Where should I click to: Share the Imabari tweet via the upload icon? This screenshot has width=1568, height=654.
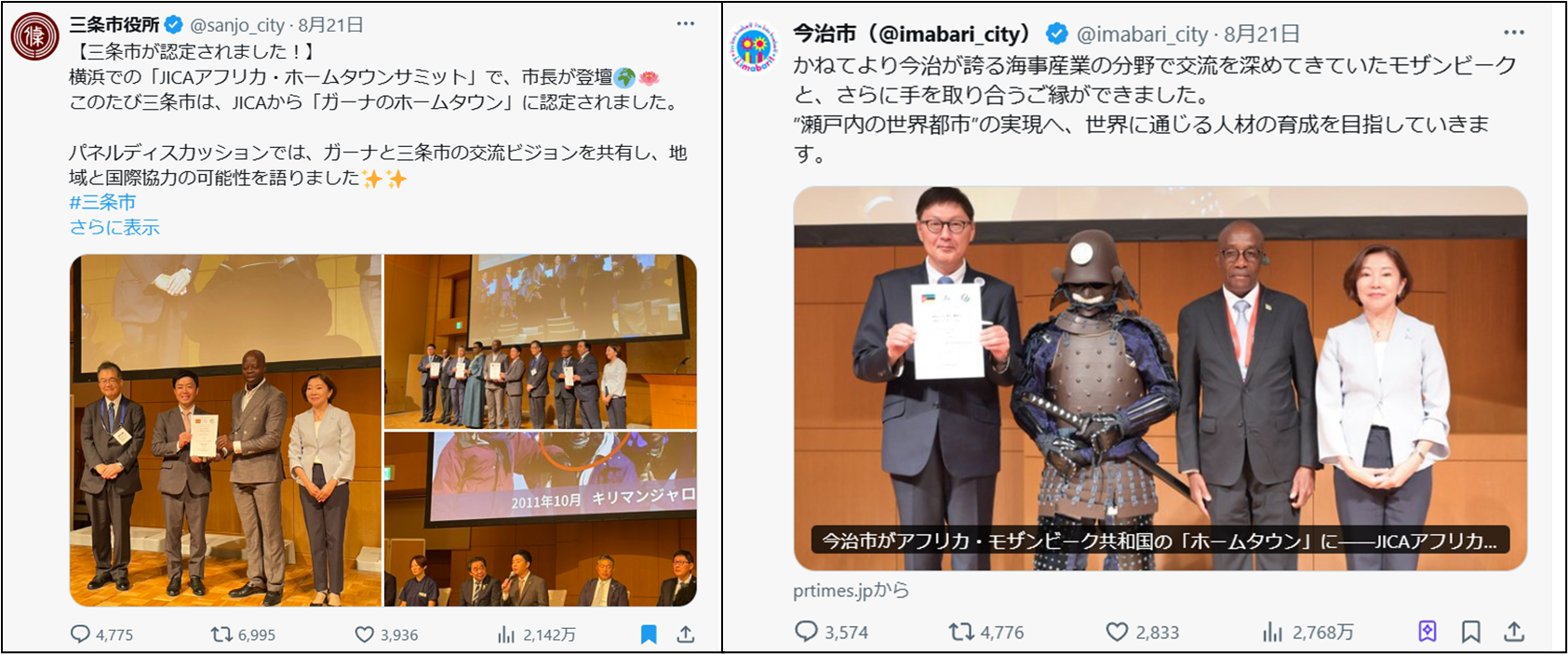[x=1514, y=632]
